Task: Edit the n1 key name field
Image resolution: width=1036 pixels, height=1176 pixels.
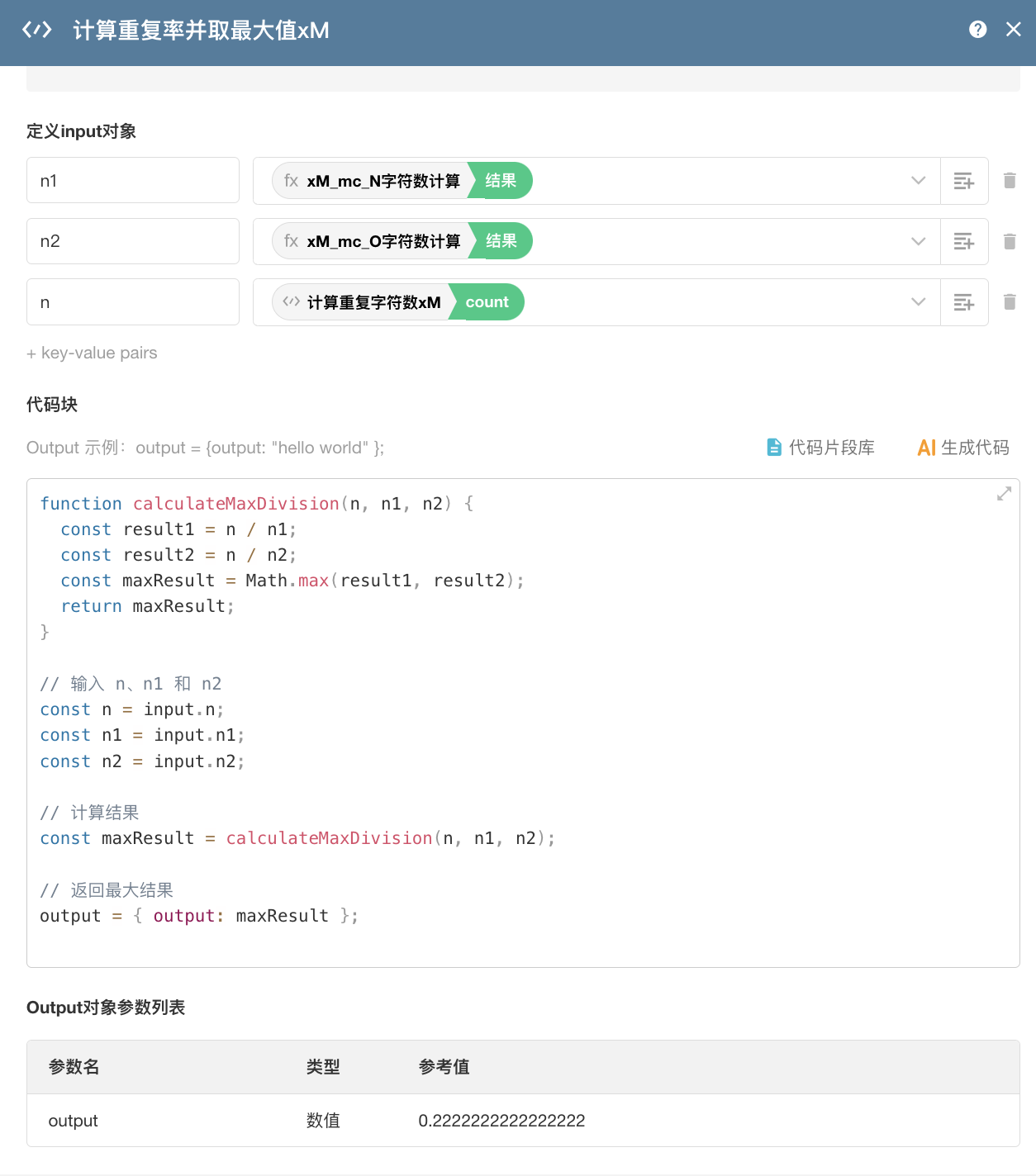Action: point(133,181)
